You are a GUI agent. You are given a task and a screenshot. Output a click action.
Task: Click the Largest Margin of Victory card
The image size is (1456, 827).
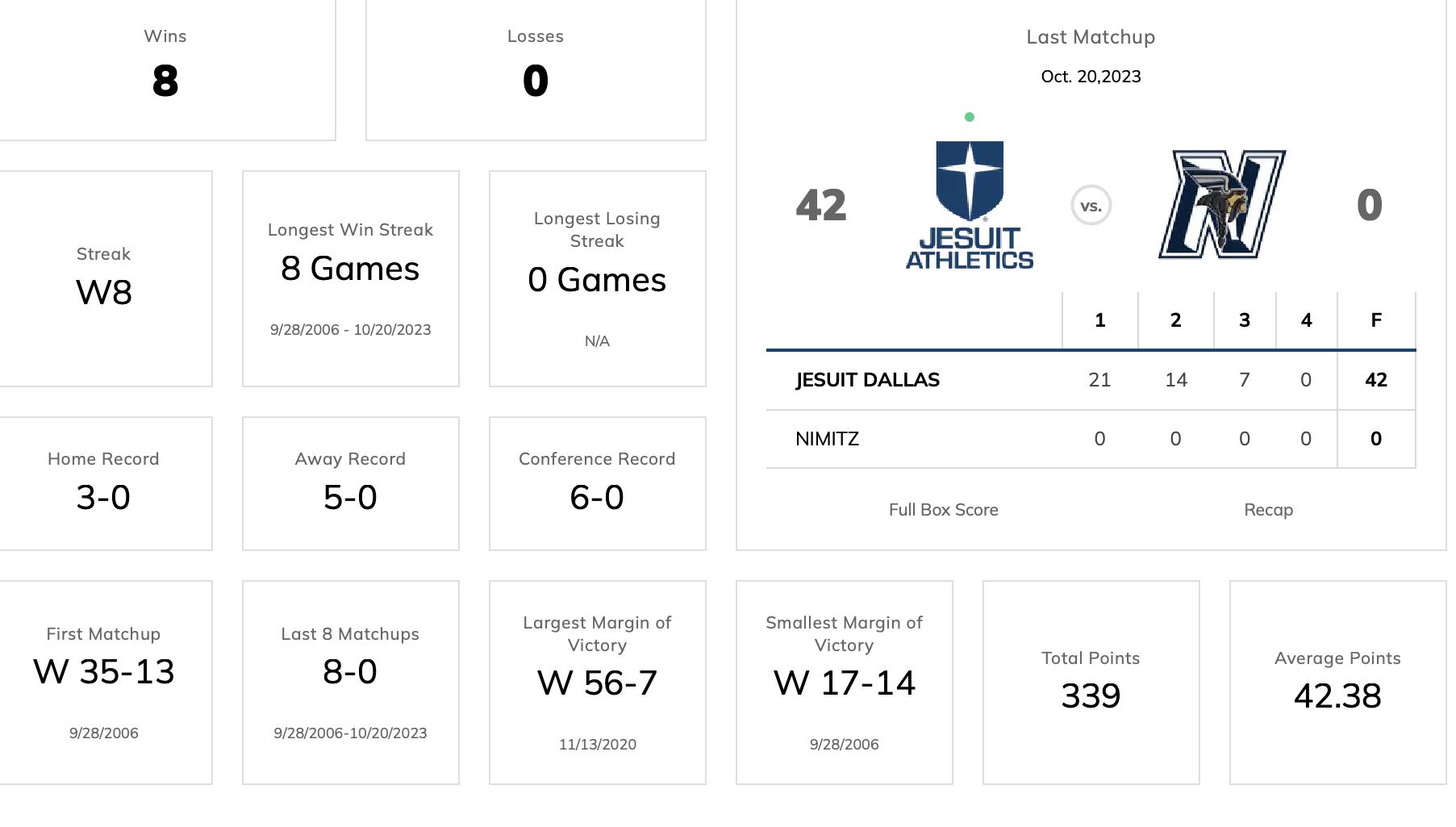coord(598,683)
